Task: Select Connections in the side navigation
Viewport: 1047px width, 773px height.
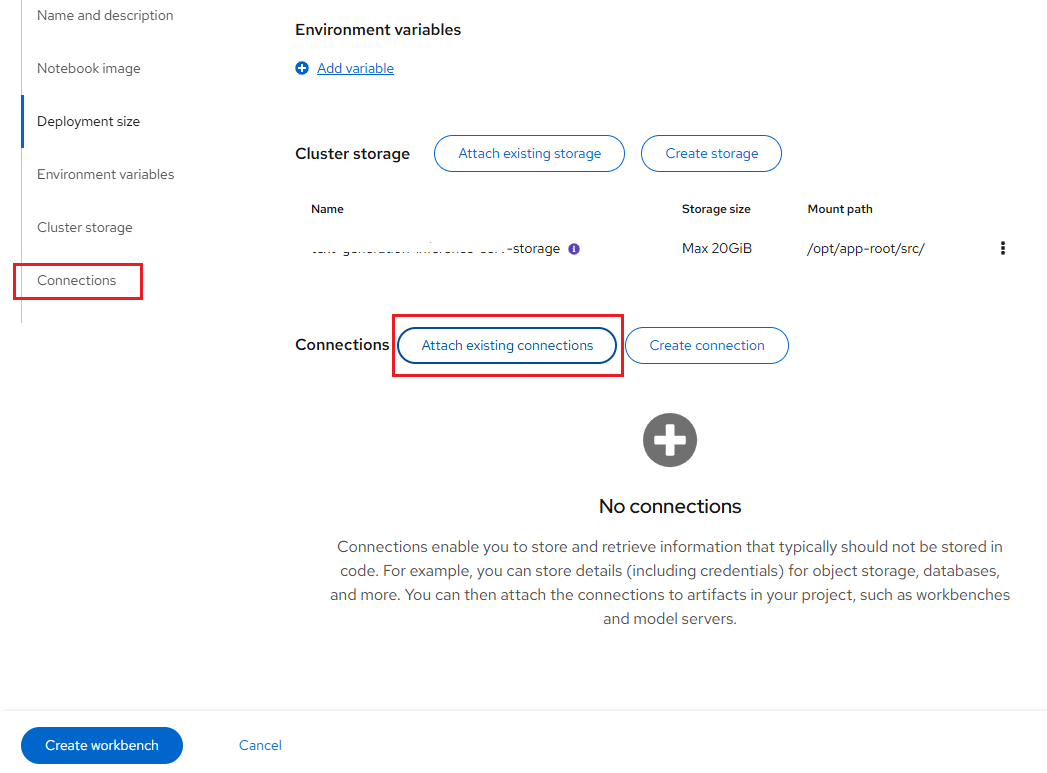Action: 76,281
